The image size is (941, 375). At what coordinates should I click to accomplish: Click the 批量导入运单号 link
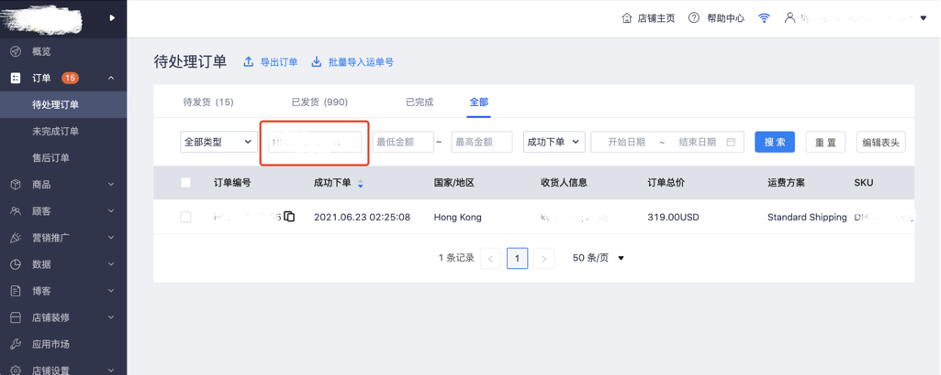(x=361, y=62)
